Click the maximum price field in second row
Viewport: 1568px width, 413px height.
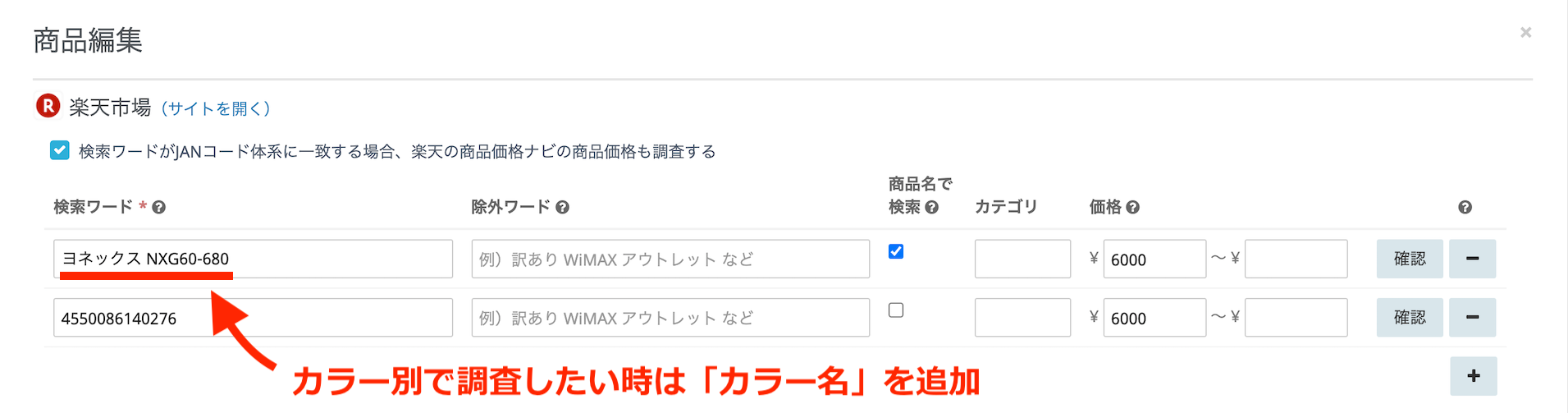pyautogui.click(x=1296, y=318)
